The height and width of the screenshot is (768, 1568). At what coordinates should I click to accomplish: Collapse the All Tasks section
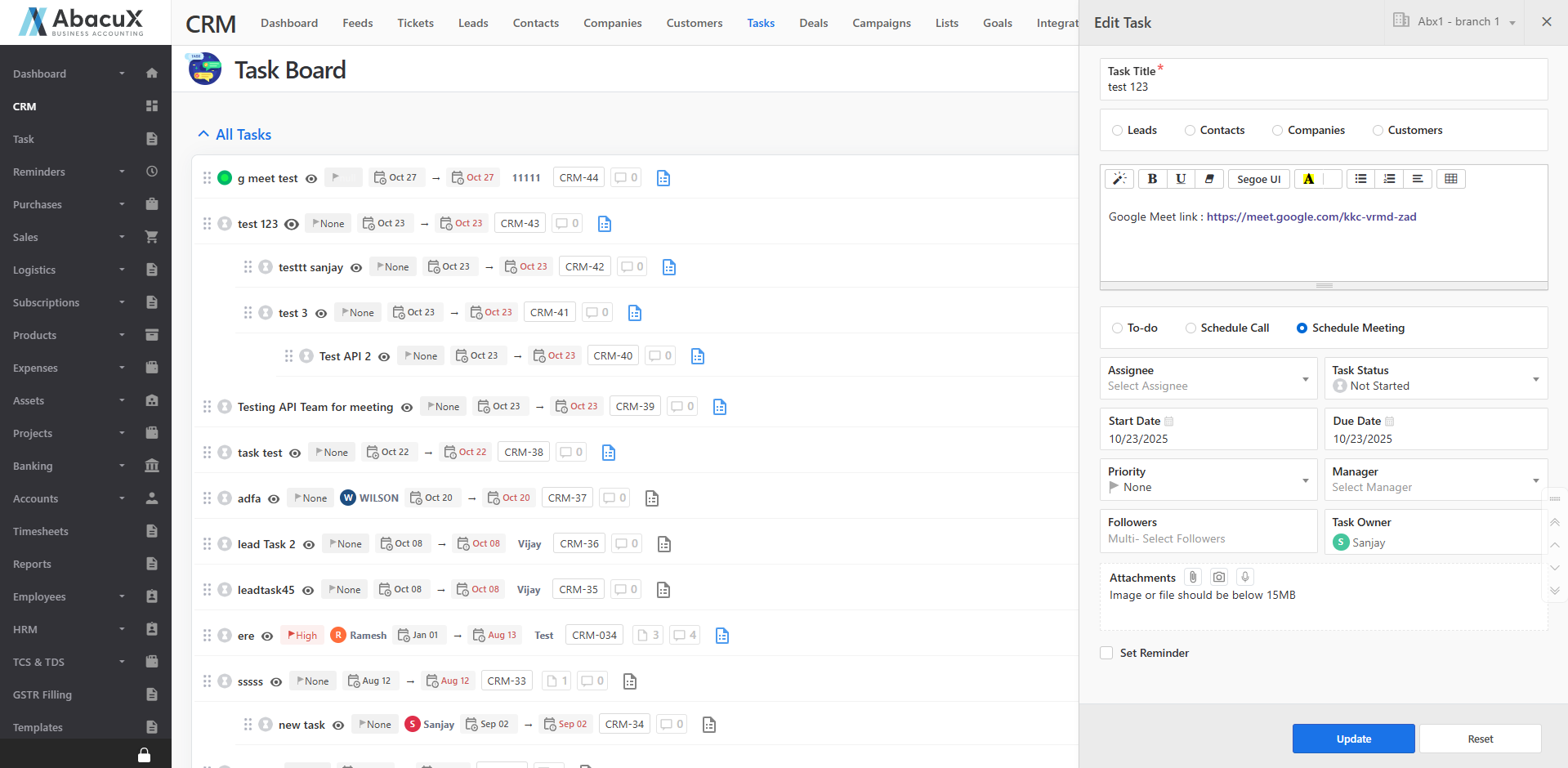[203, 134]
